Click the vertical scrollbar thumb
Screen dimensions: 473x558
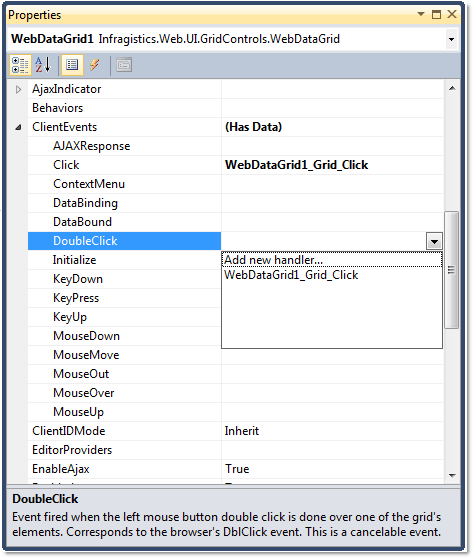[x=452, y=270]
